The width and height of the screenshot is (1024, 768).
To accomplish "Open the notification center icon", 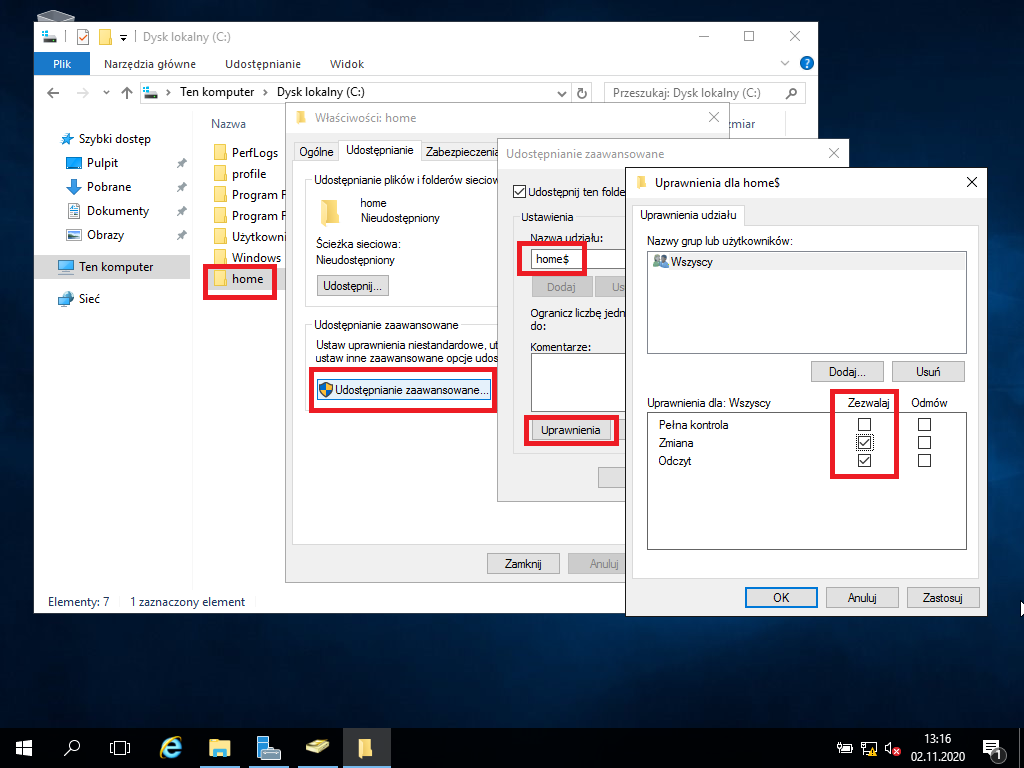I will 991,749.
